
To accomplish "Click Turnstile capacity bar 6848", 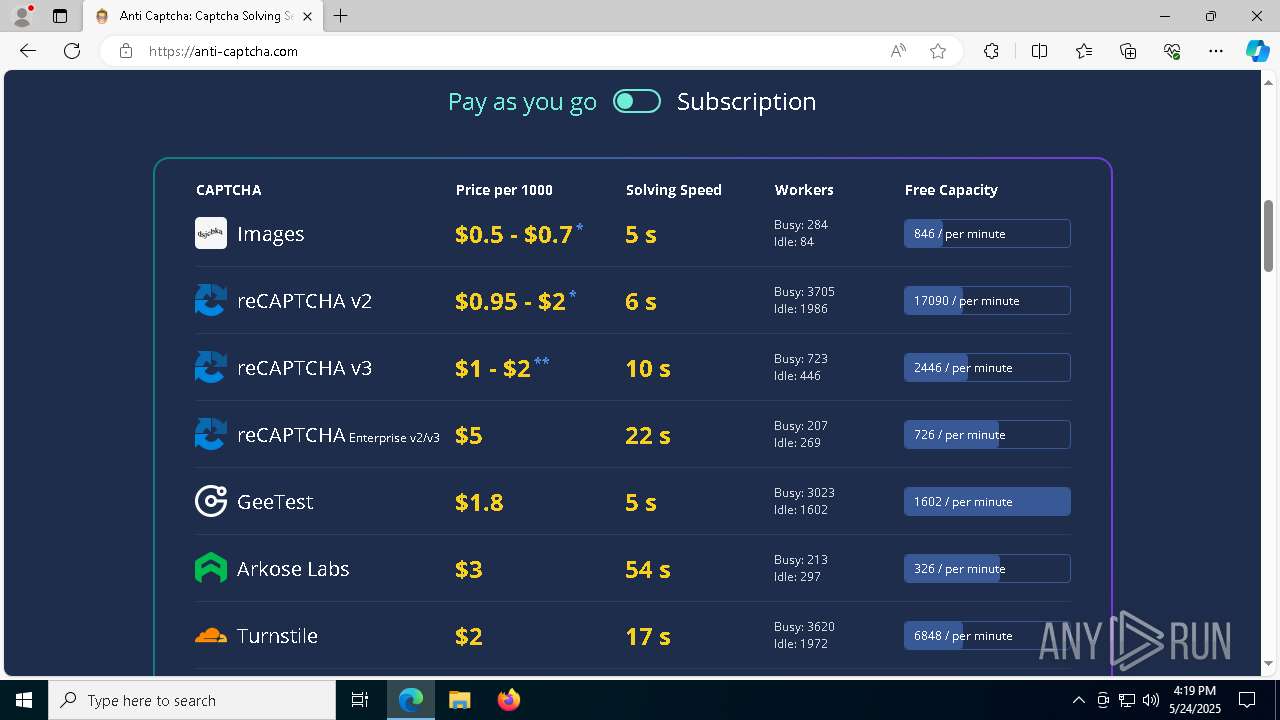I will [987, 635].
